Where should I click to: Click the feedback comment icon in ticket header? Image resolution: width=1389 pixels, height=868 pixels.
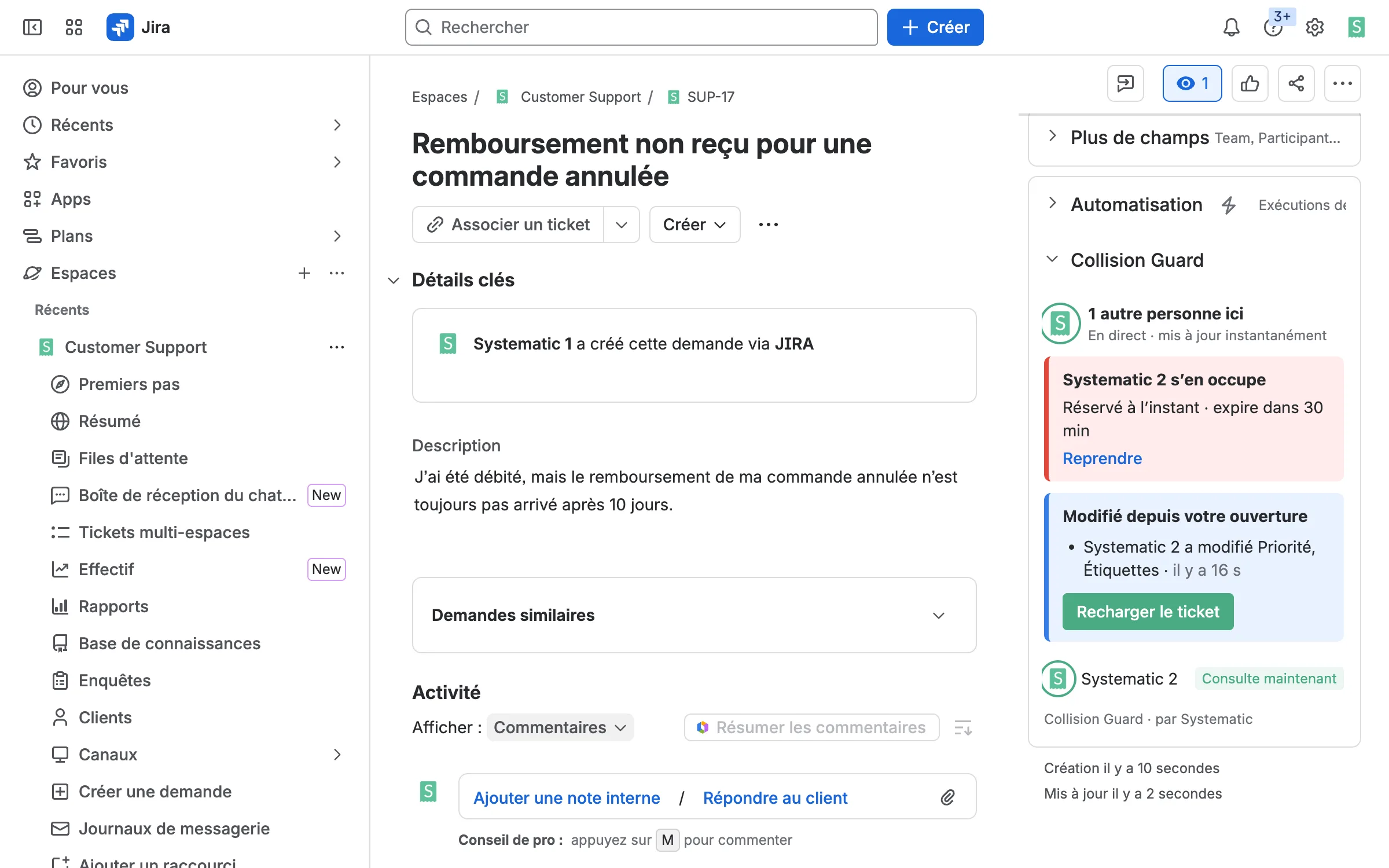pos(1126,83)
